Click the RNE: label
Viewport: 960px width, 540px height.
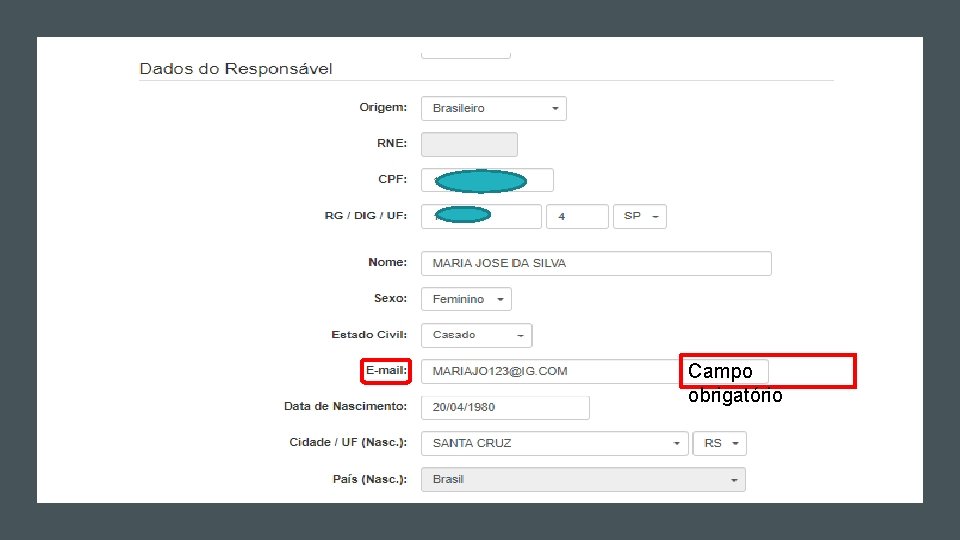click(392, 143)
